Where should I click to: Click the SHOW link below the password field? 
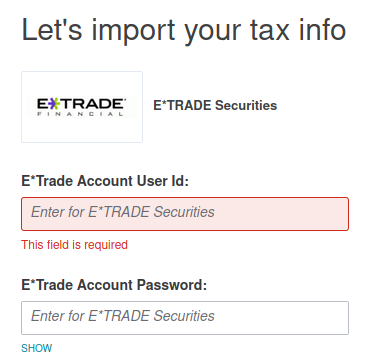pyautogui.click(x=37, y=348)
